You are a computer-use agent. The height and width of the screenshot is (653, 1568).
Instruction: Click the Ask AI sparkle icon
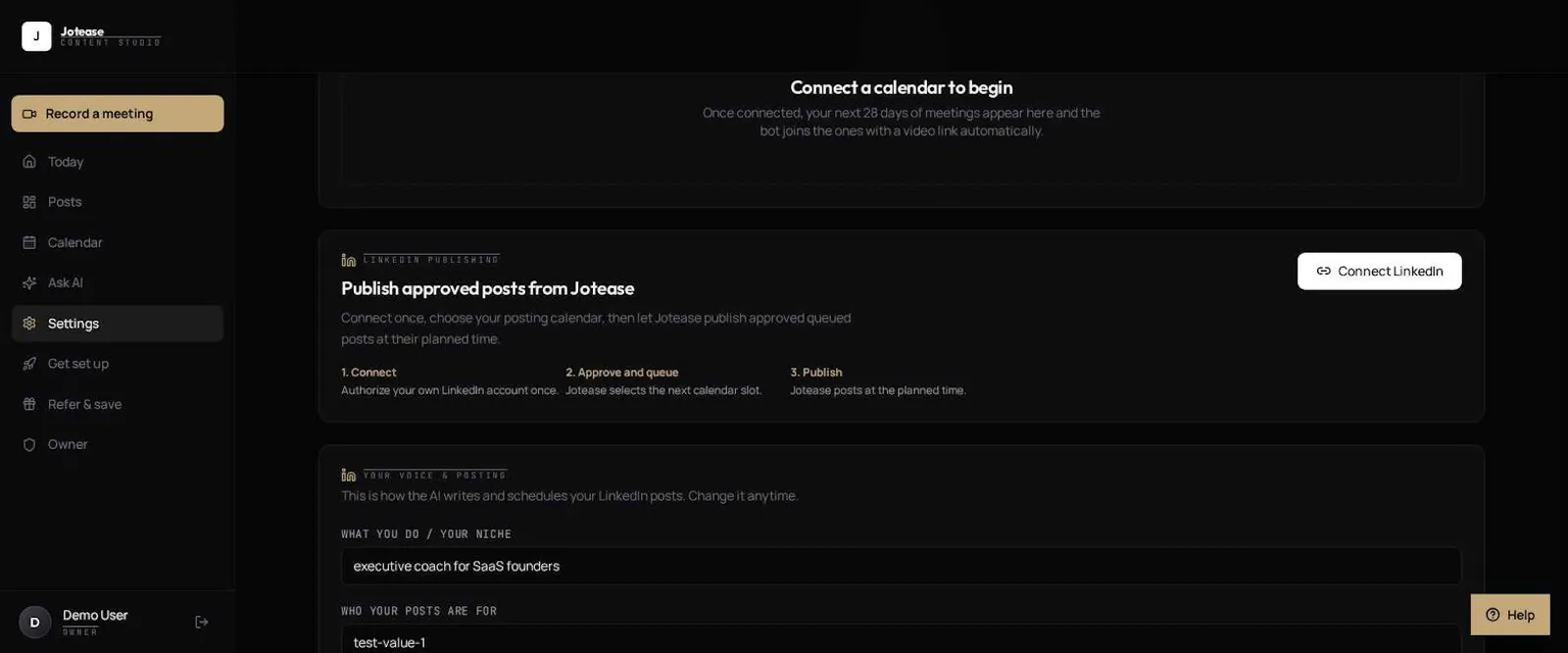tap(29, 282)
